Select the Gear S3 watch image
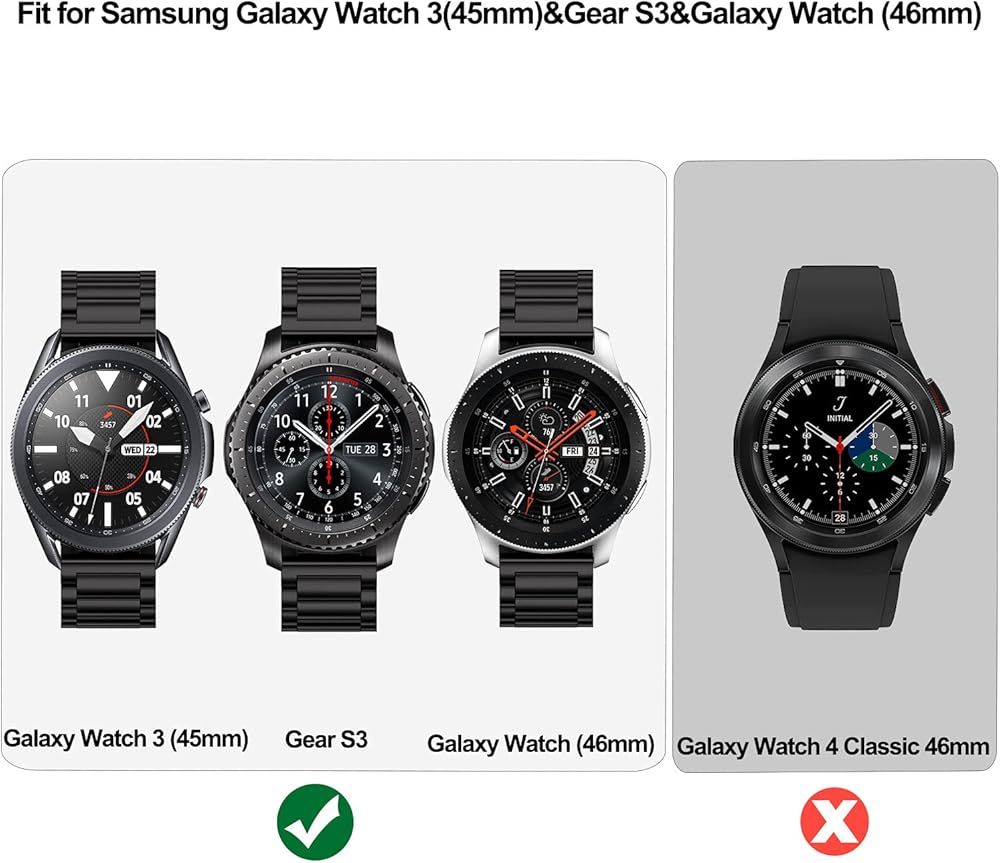Screen dimensions: 1000x863 [329, 449]
